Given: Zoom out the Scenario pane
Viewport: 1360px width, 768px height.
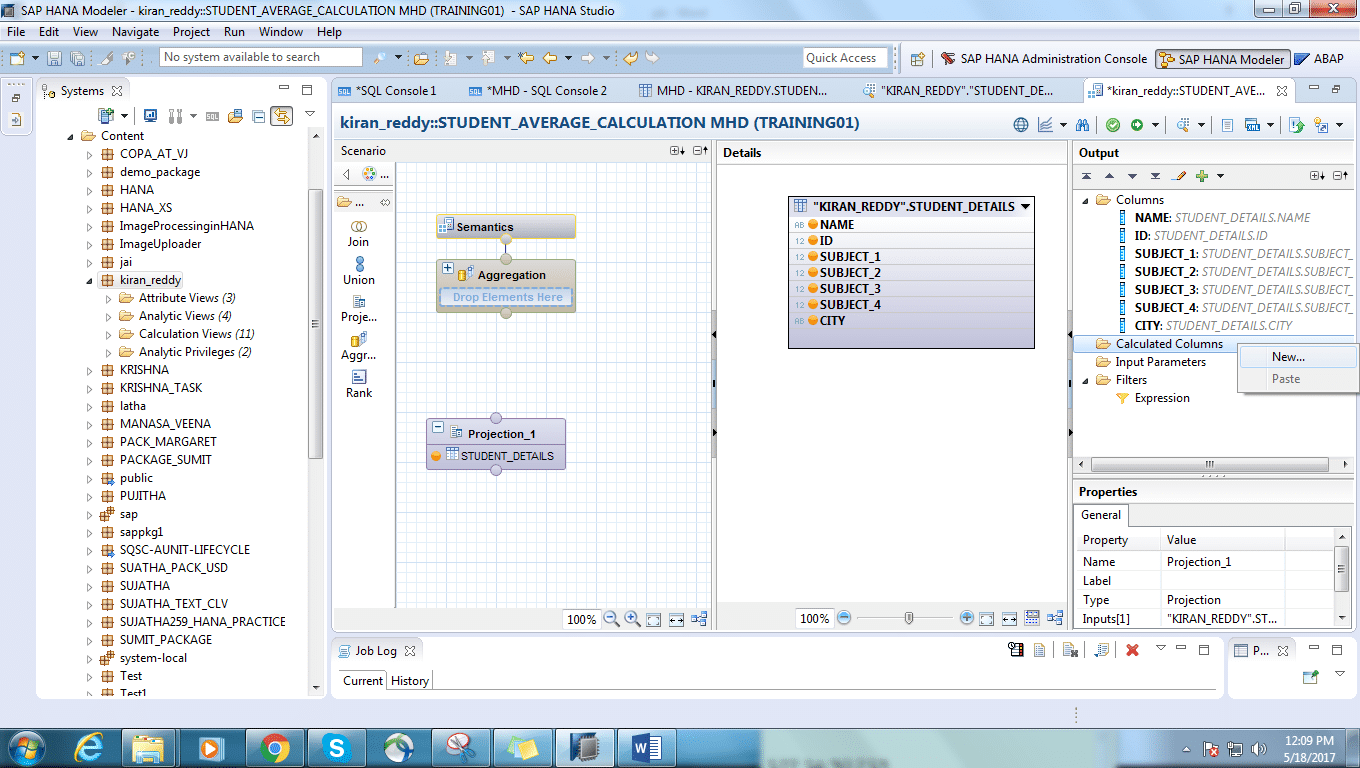Looking at the screenshot, I should pos(611,619).
